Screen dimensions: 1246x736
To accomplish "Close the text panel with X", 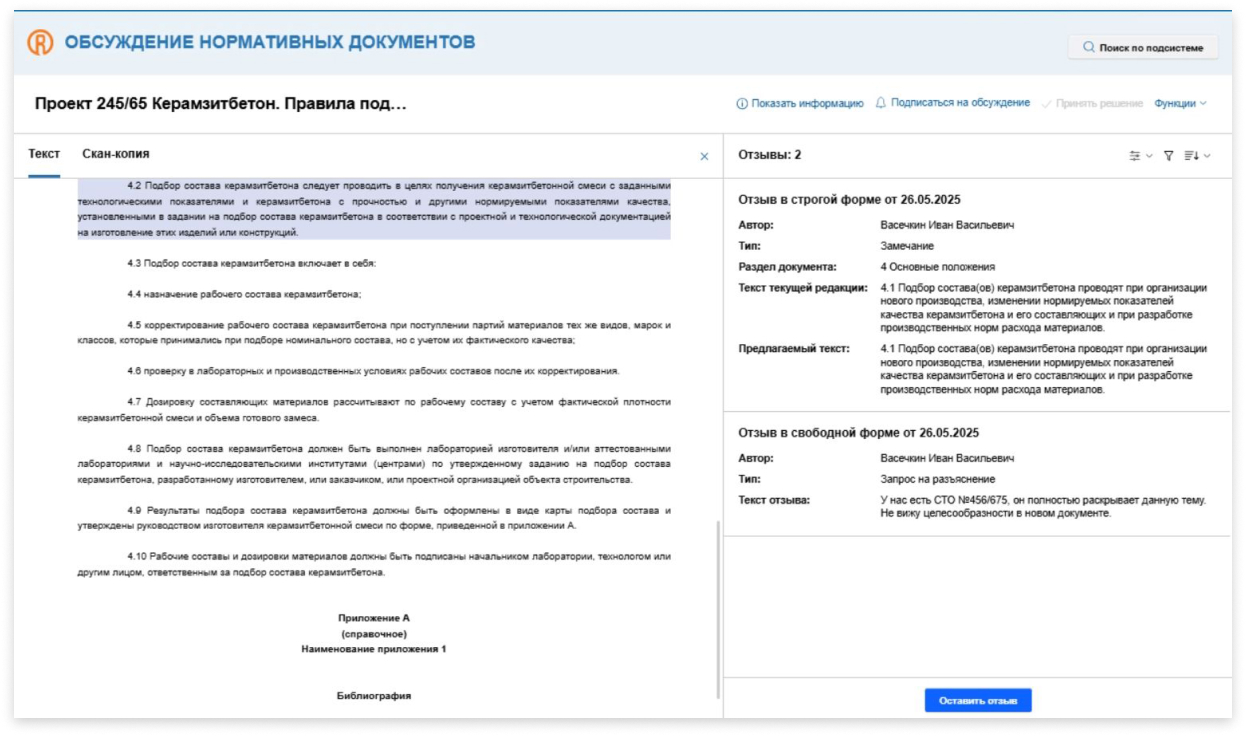I will click(x=704, y=156).
